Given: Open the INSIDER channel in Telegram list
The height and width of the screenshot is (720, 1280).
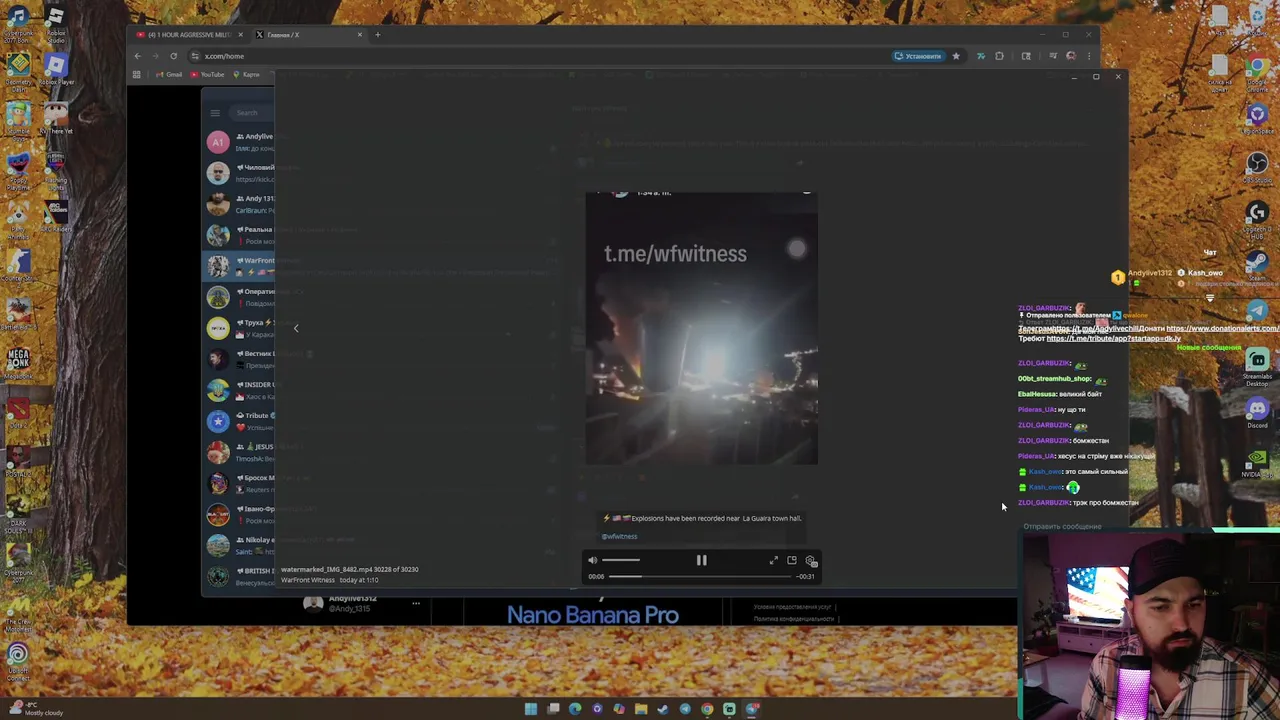Looking at the screenshot, I should click(x=238, y=390).
